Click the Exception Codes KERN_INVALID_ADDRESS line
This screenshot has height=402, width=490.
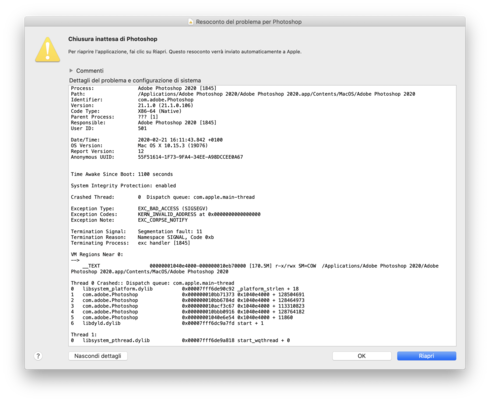coord(166,214)
